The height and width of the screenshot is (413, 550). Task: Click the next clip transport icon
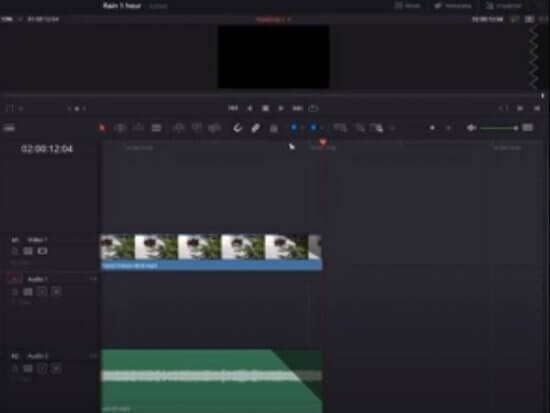point(520,108)
